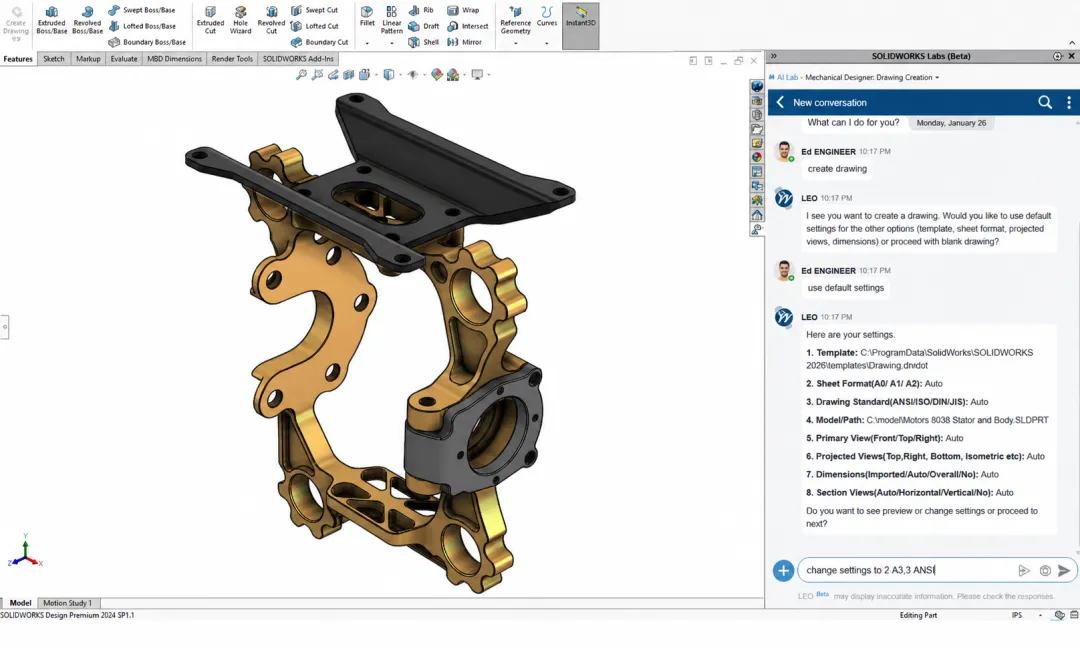This screenshot has height=650, width=1080.
Task: Open the Render Tools tab
Action: coord(232,59)
